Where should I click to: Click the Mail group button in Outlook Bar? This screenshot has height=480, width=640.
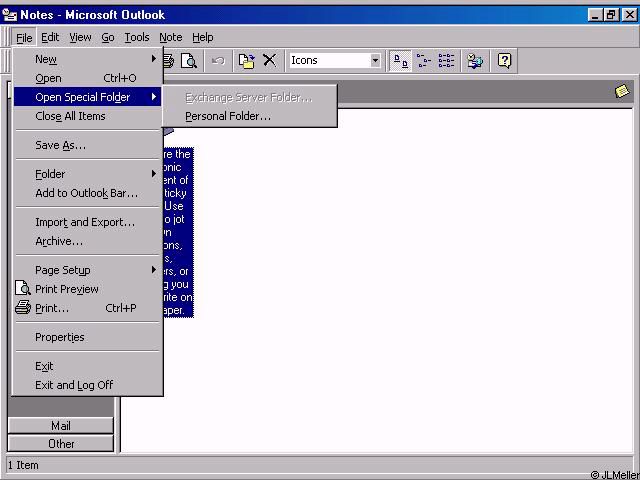pos(60,426)
